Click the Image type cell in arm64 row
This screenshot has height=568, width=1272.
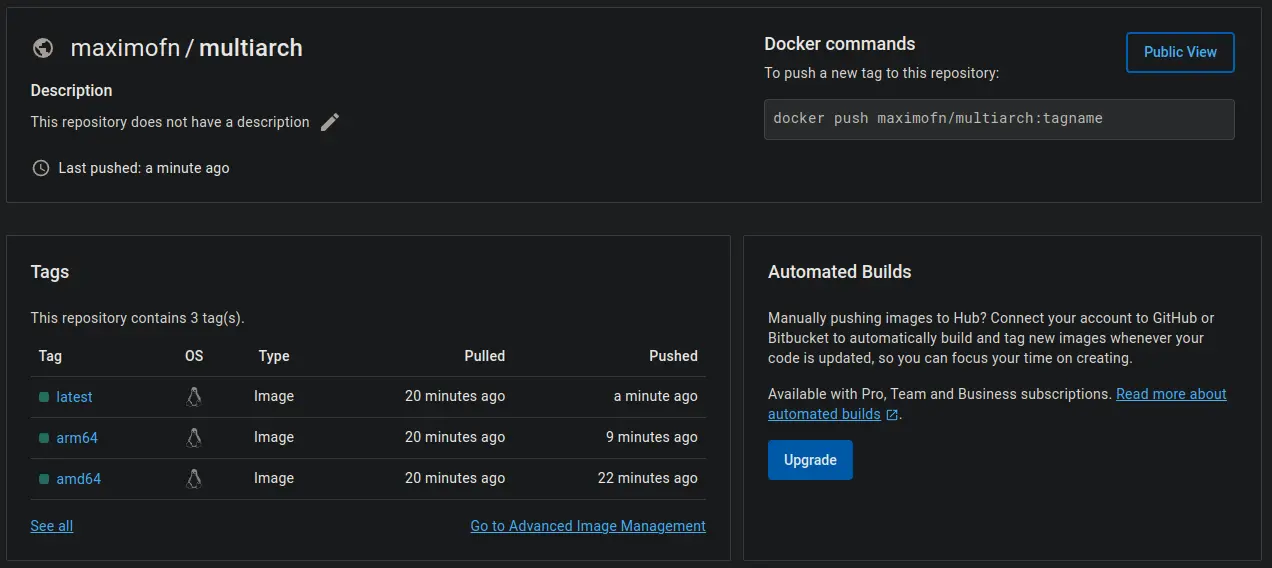coord(274,438)
